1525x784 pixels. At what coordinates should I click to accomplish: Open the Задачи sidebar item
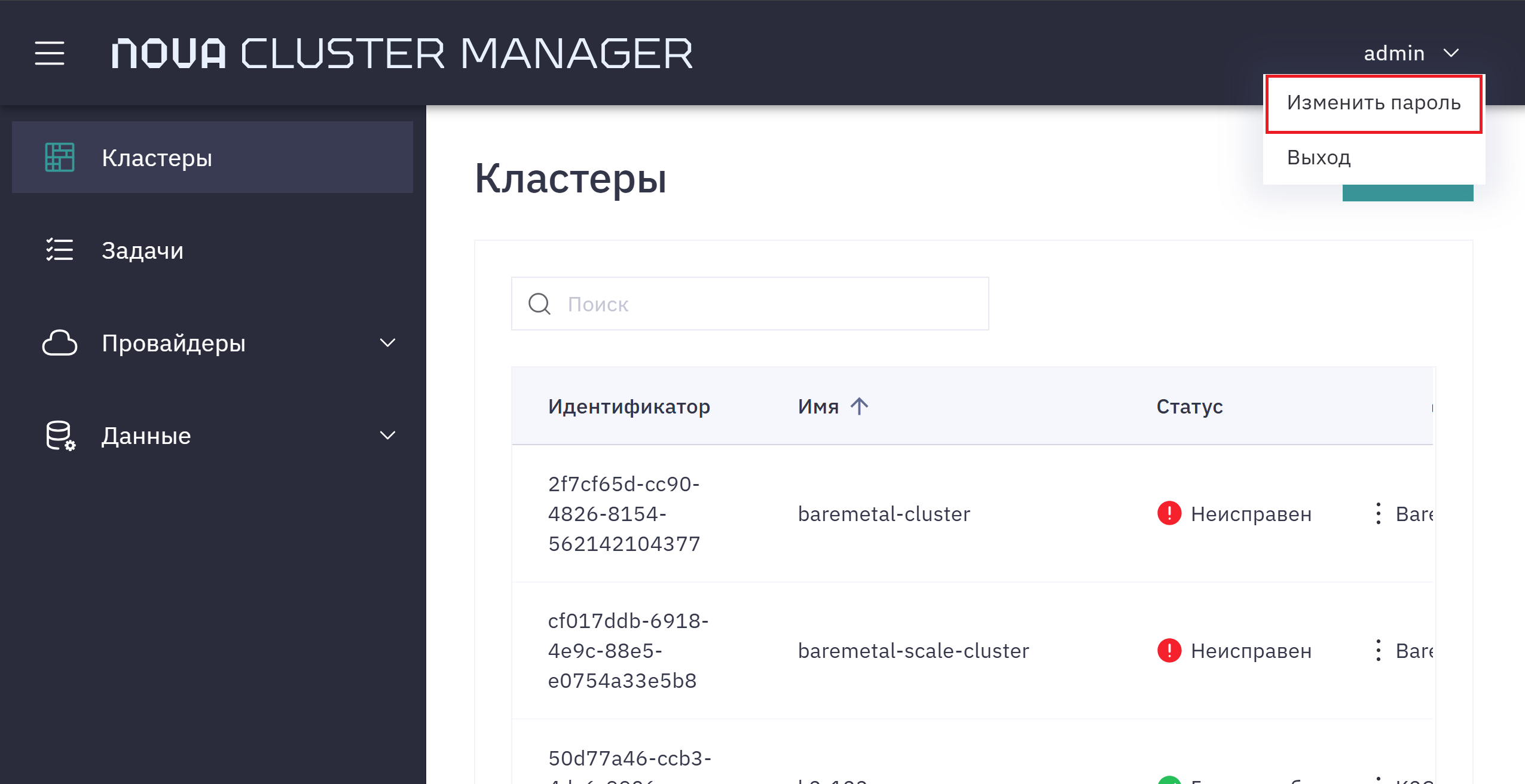coord(212,250)
